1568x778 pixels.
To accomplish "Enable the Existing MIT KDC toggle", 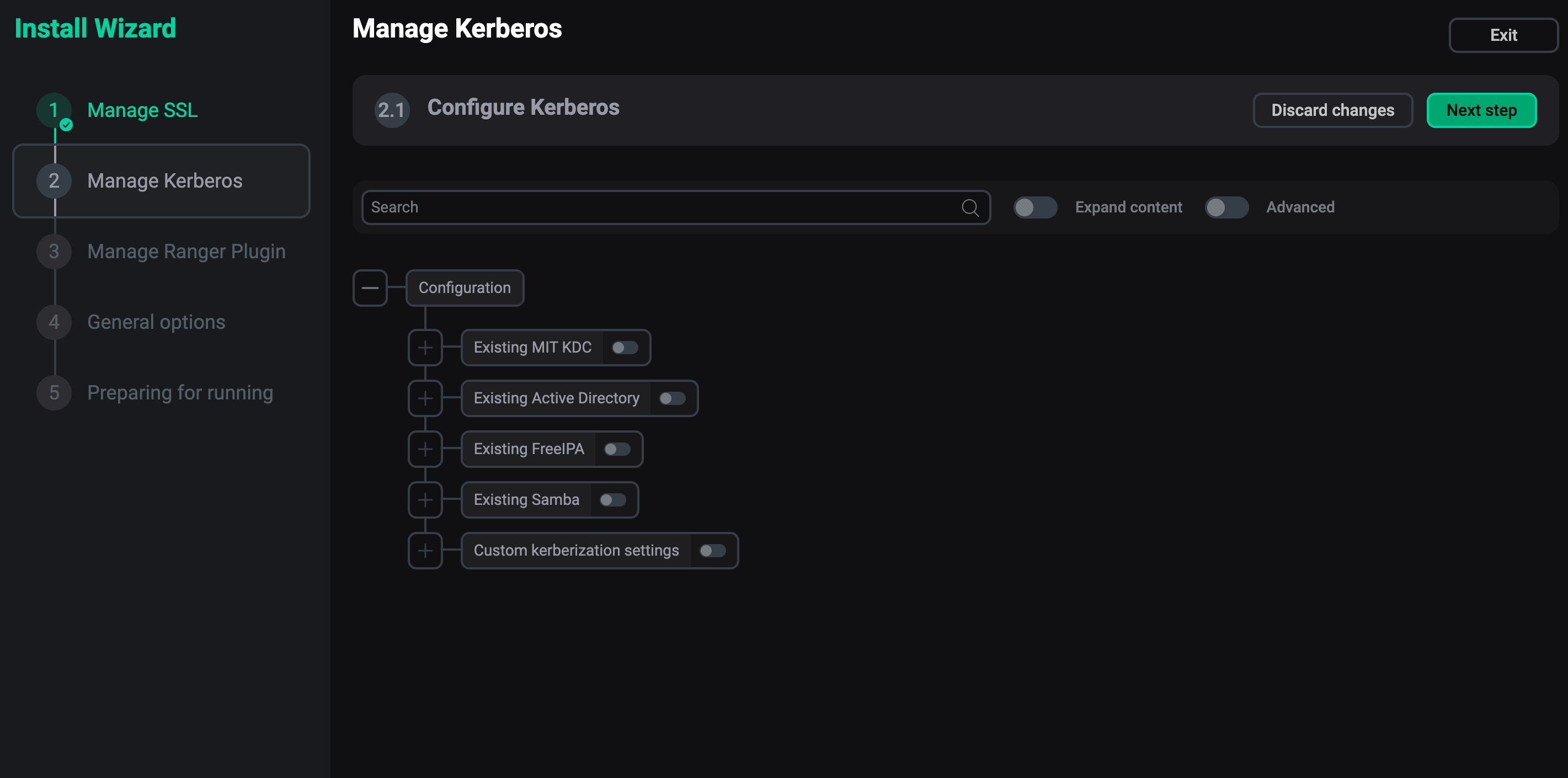I will pyautogui.click(x=625, y=348).
